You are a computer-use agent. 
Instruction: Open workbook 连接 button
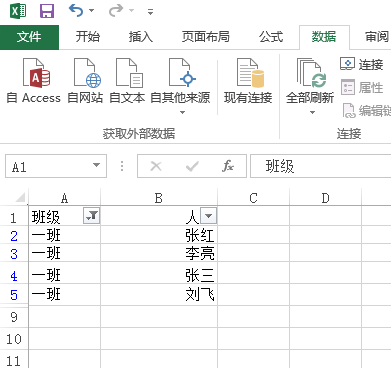coord(362,64)
